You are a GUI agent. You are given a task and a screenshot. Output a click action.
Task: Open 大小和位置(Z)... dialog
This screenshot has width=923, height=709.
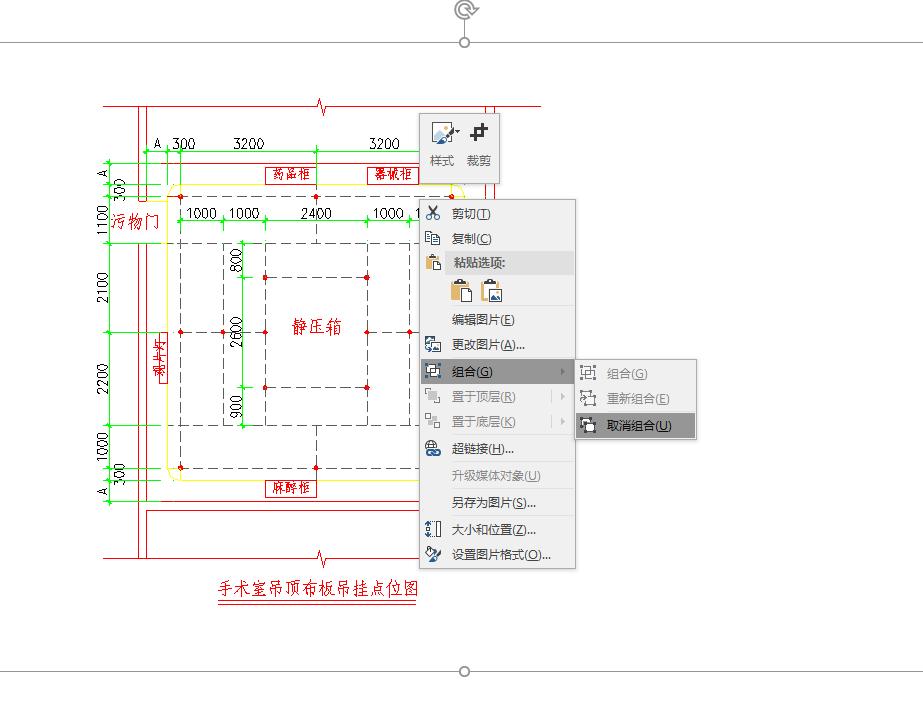click(x=494, y=529)
